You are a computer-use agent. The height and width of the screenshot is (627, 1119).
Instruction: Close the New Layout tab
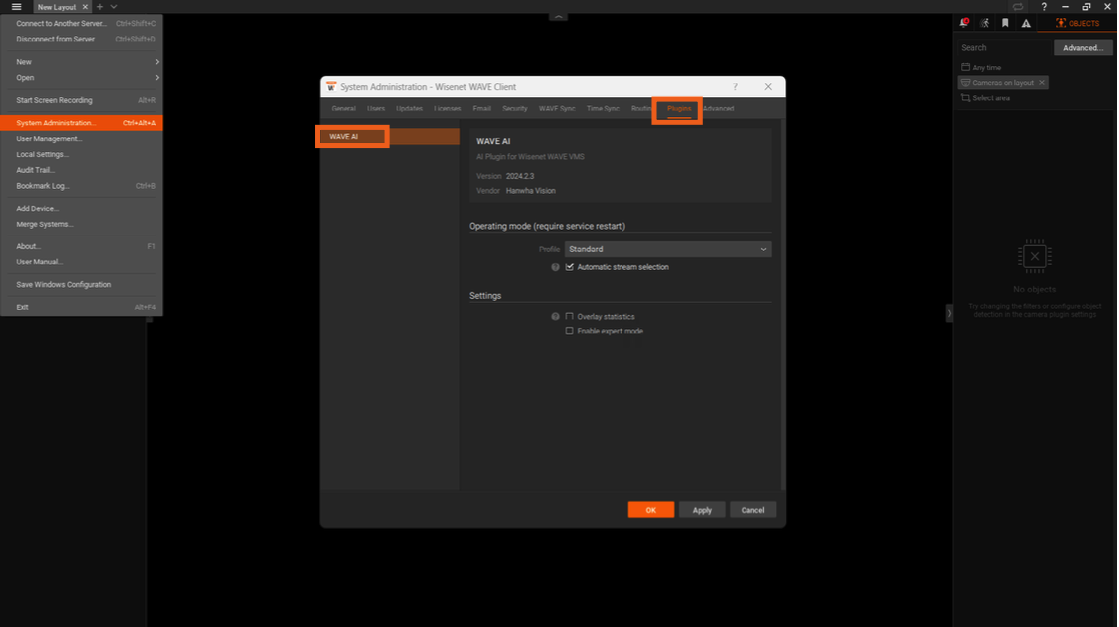(x=85, y=7)
